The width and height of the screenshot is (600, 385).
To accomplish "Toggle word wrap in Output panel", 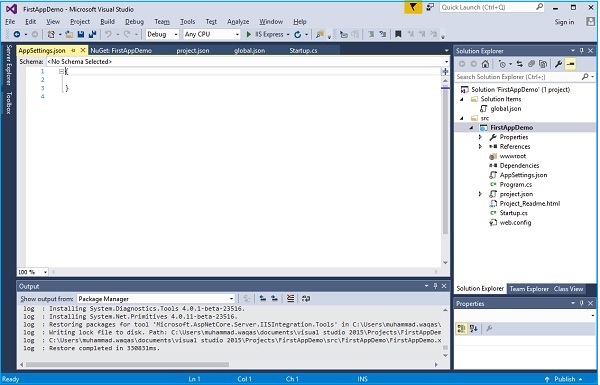I will coord(306,299).
